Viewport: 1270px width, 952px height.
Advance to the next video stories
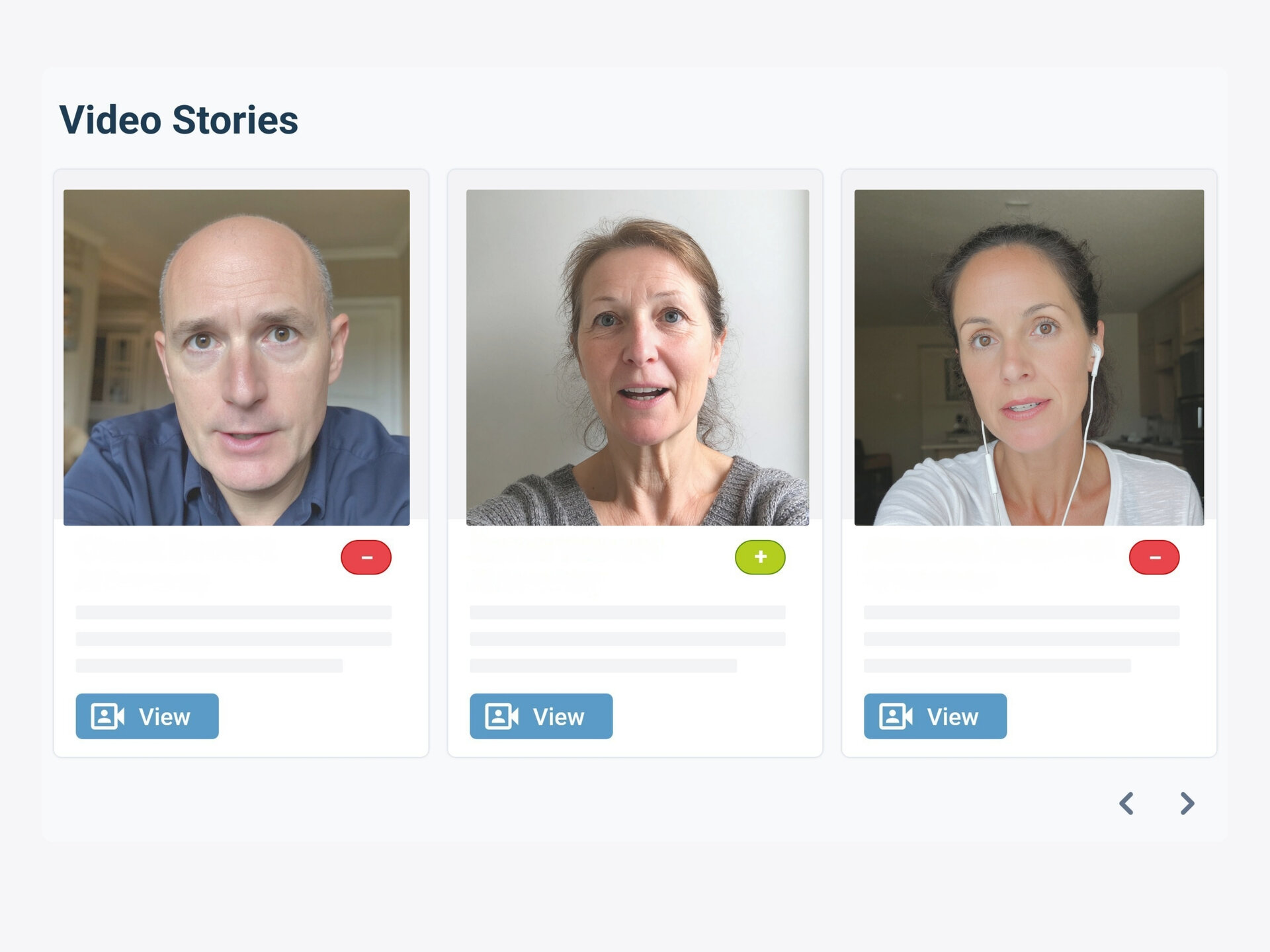(1187, 803)
